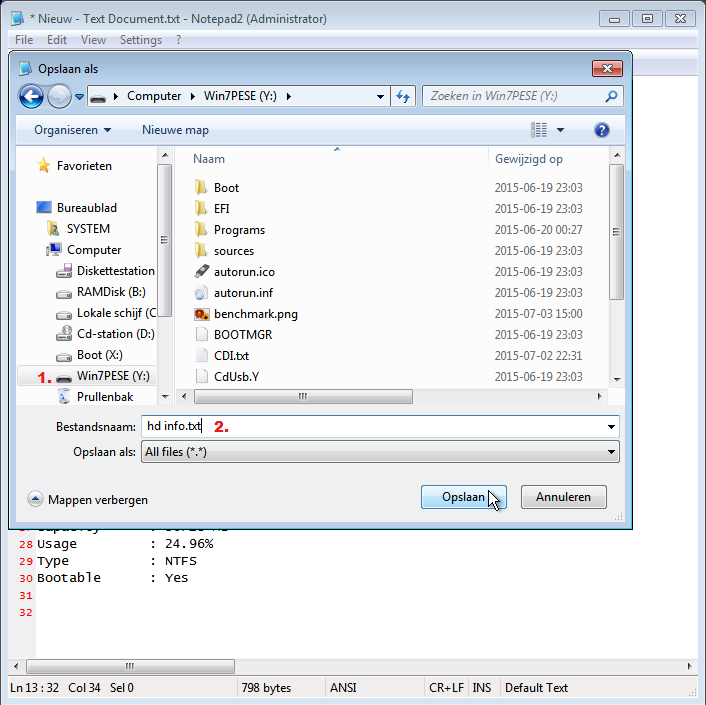The height and width of the screenshot is (705, 706).
Task: Close the Opslaan als dialog
Action: (607, 68)
